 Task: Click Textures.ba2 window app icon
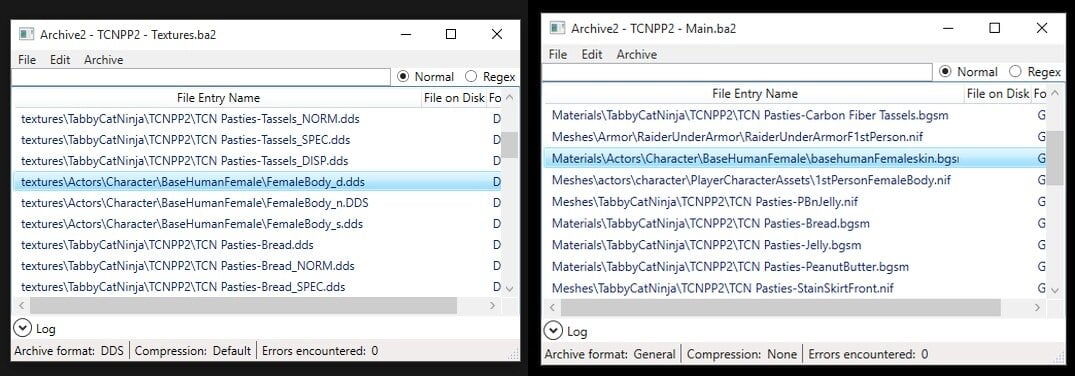click(x=26, y=34)
